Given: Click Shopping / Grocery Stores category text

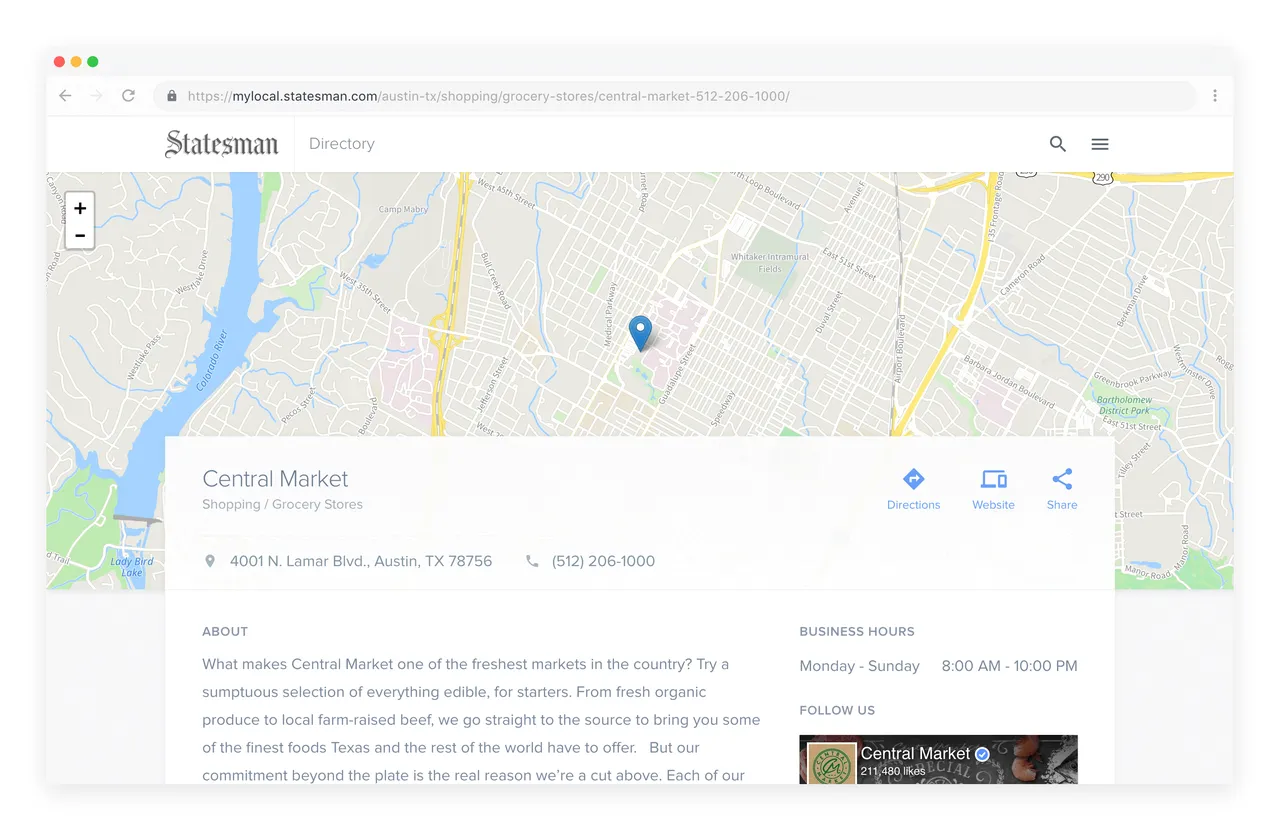Looking at the screenshot, I should pyautogui.click(x=282, y=504).
